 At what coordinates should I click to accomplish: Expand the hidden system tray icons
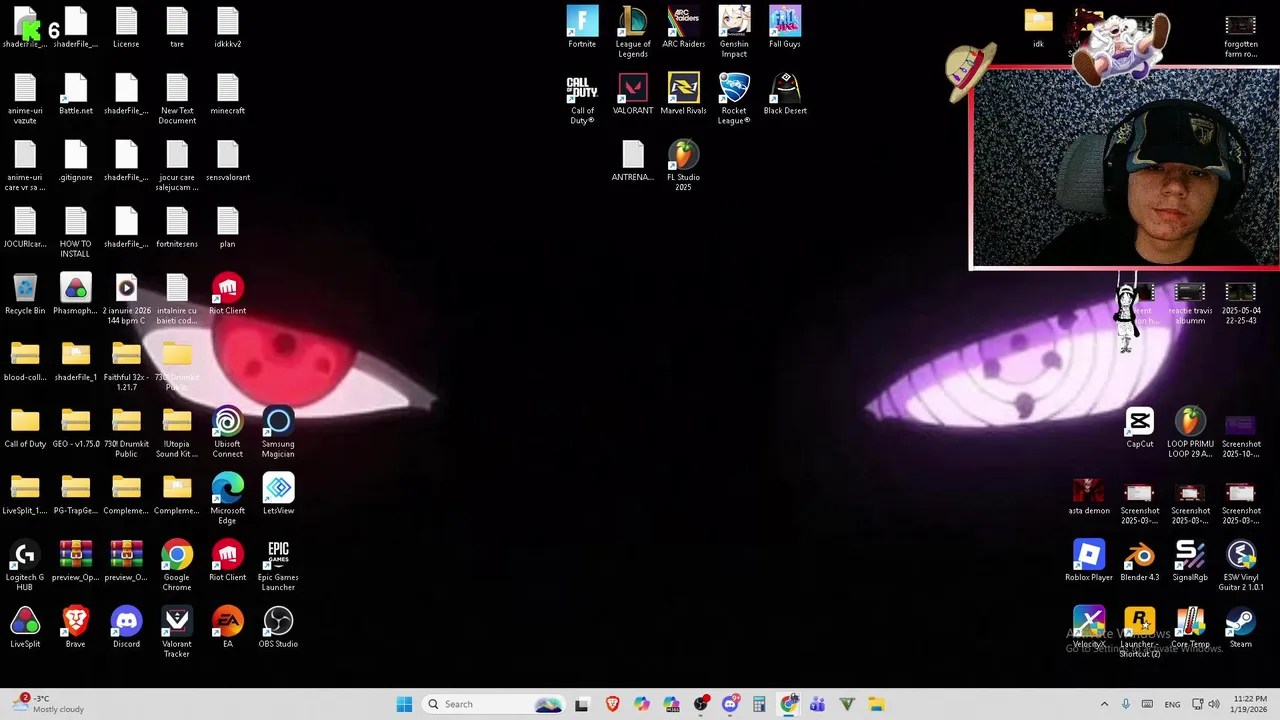[x=1104, y=704]
